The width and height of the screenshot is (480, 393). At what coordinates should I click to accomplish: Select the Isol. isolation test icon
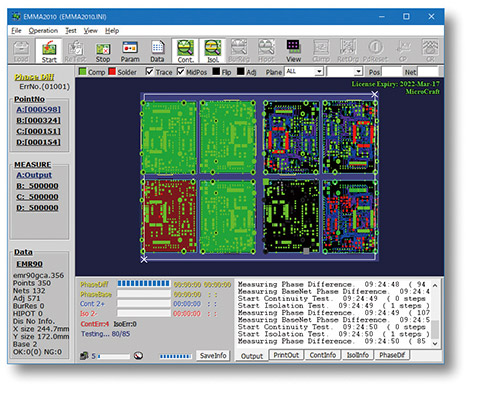click(x=213, y=51)
